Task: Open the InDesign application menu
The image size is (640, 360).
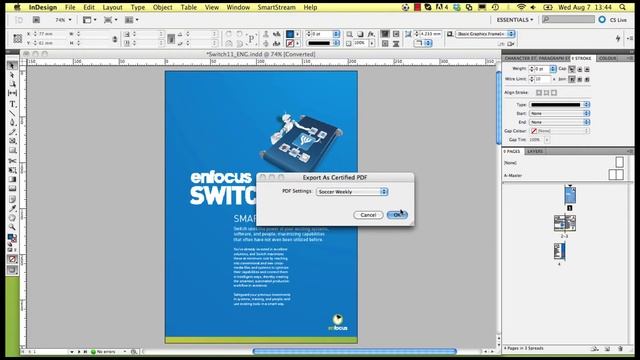Action: tap(43, 7)
